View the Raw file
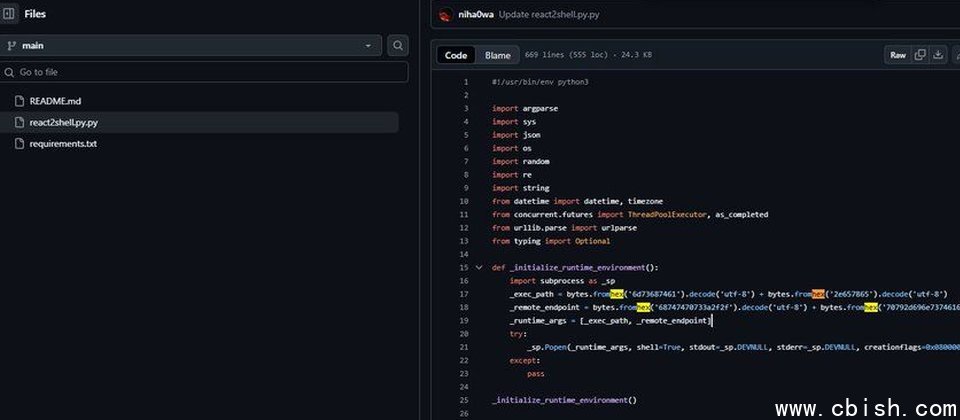This screenshot has width=960, height=420. 897,55
